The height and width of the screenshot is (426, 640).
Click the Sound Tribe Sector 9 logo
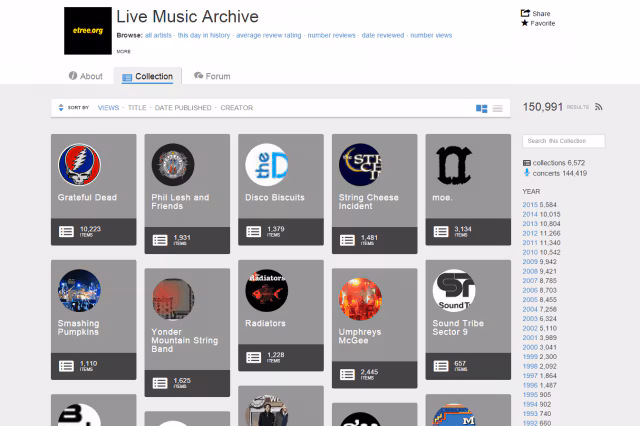(454, 291)
